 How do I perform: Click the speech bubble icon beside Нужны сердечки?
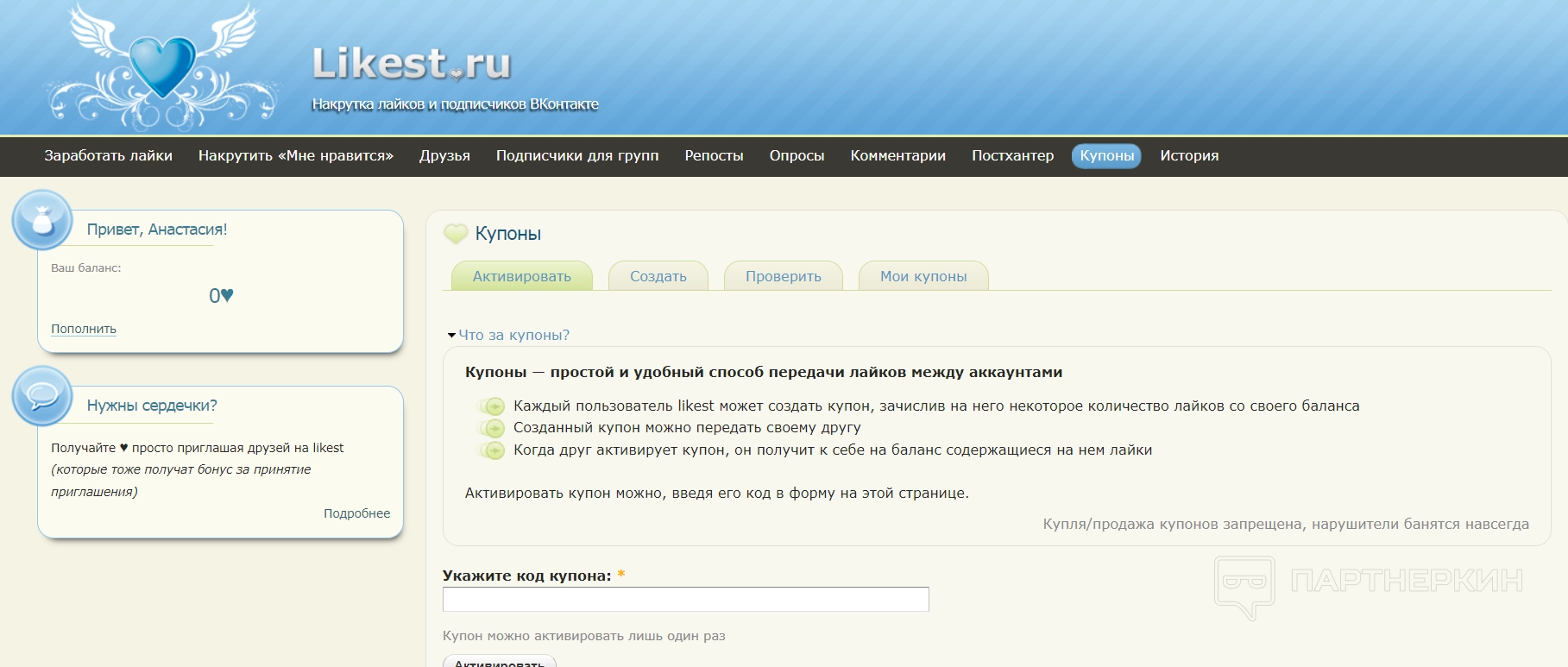pyautogui.click(x=42, y=396)
